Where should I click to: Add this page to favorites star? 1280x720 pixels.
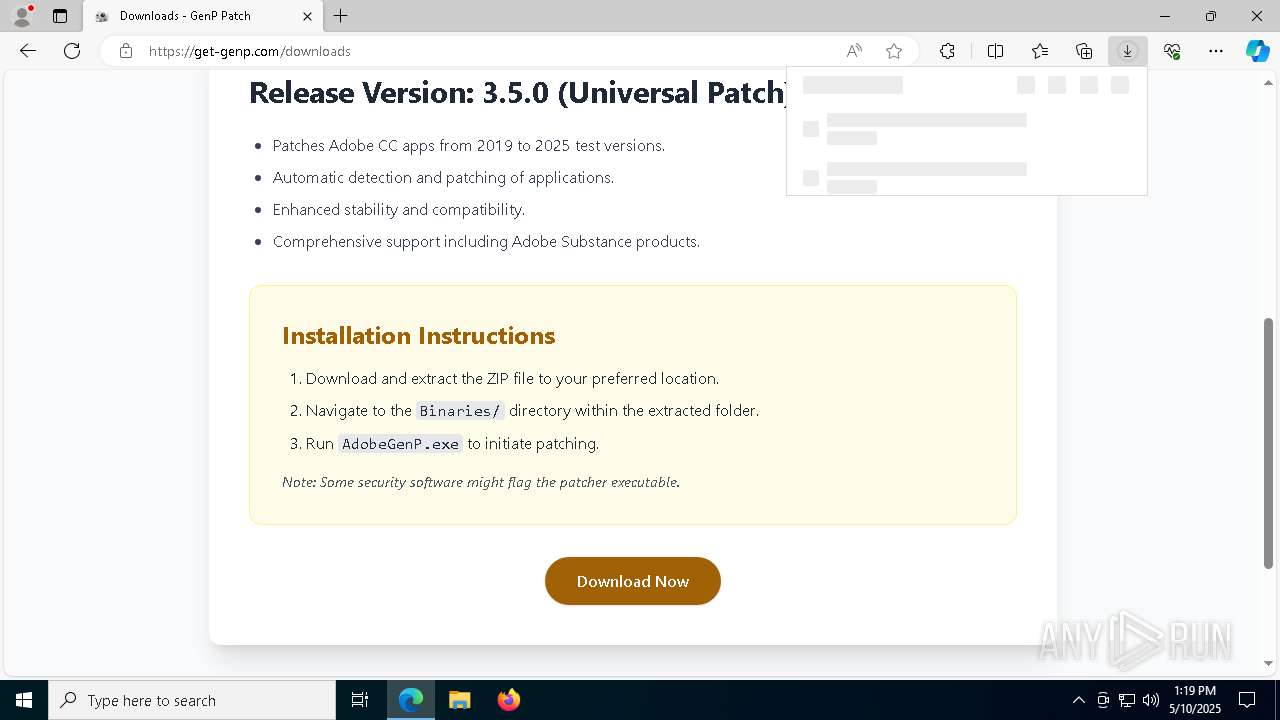(x=894, y=51)
